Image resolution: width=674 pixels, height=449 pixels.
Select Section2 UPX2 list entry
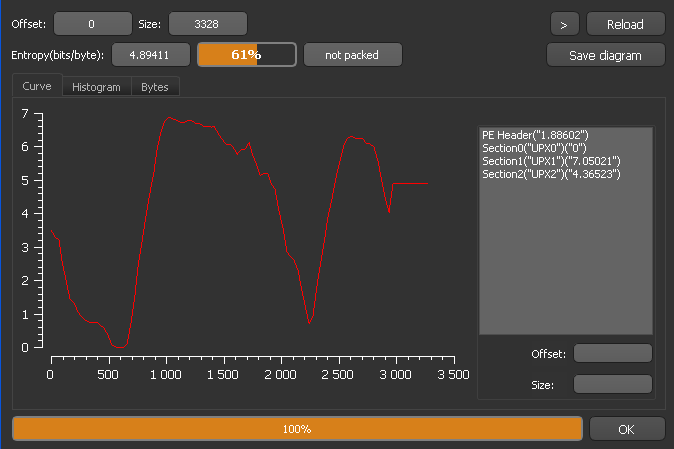[551, 174]
